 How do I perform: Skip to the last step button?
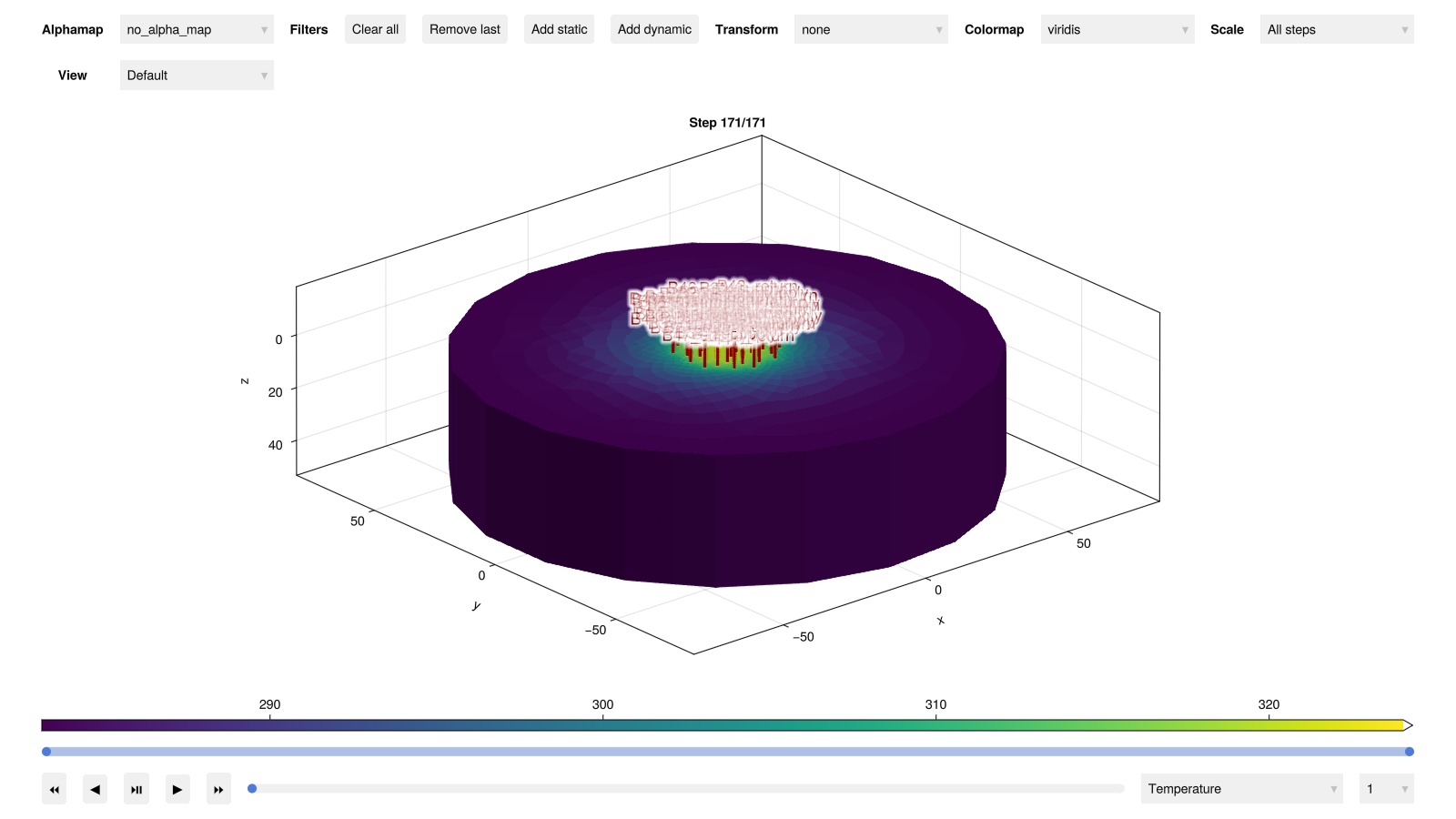218,789
